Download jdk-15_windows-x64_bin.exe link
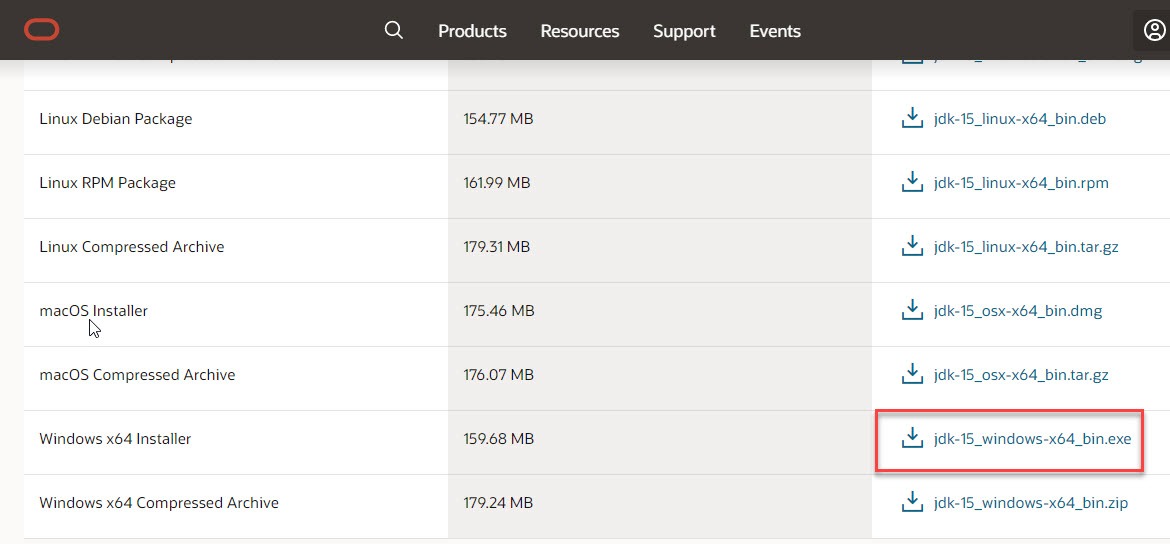Image resolution: width=1170 pixels, height=544 pixels. coord(1033,439)
